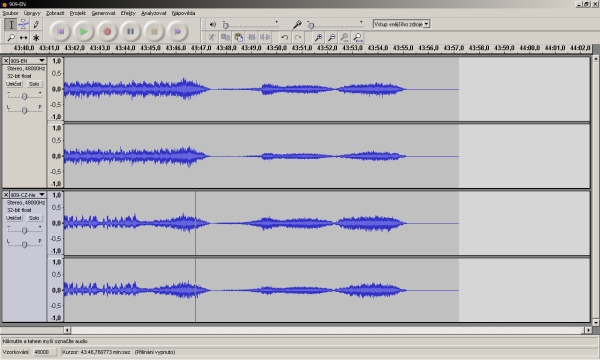Click the output speaker volume icon

213,24
